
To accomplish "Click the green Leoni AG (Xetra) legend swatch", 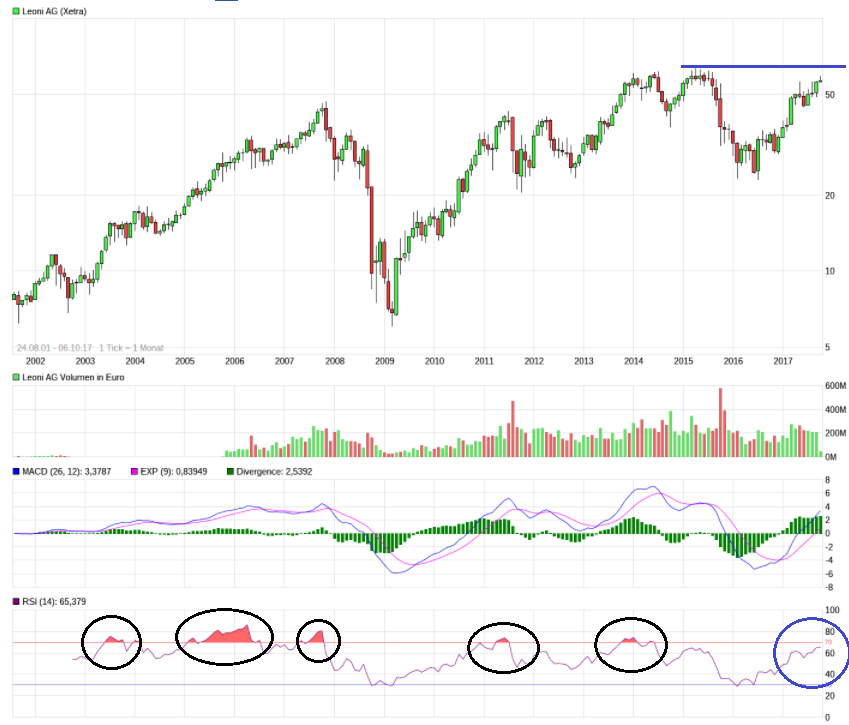I will click(x=16, y=11).
